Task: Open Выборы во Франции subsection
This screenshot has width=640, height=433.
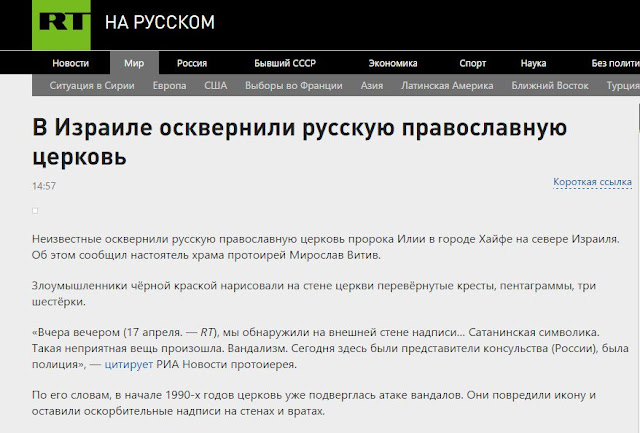Action: click(x=293, y=86)
